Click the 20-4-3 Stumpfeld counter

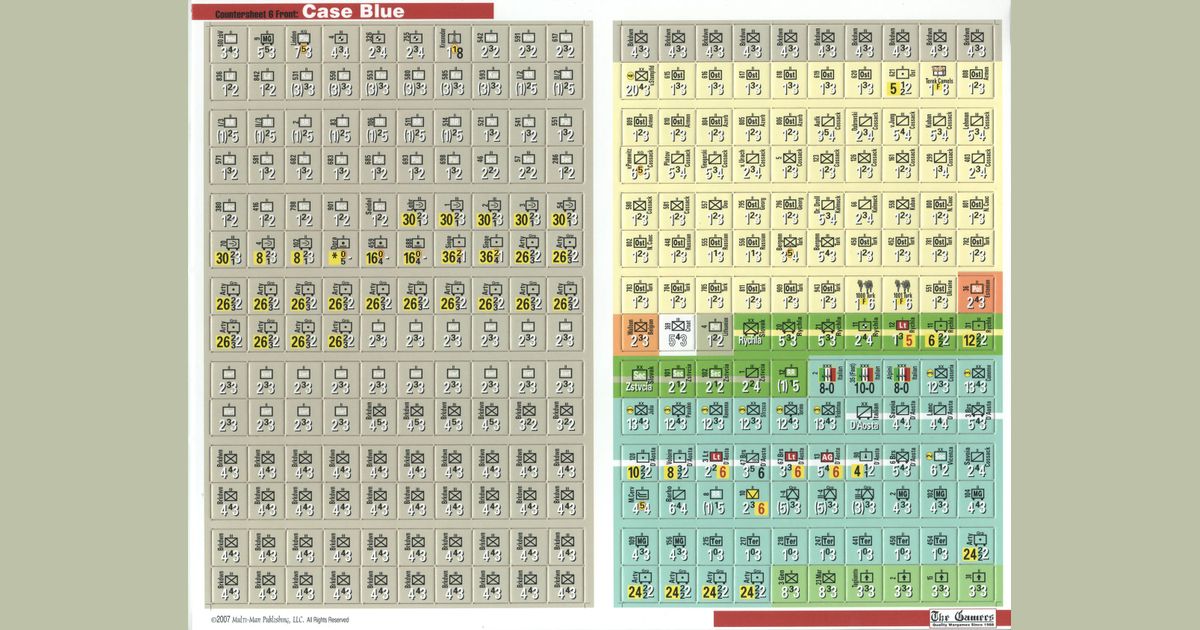(x=640, y=80)
